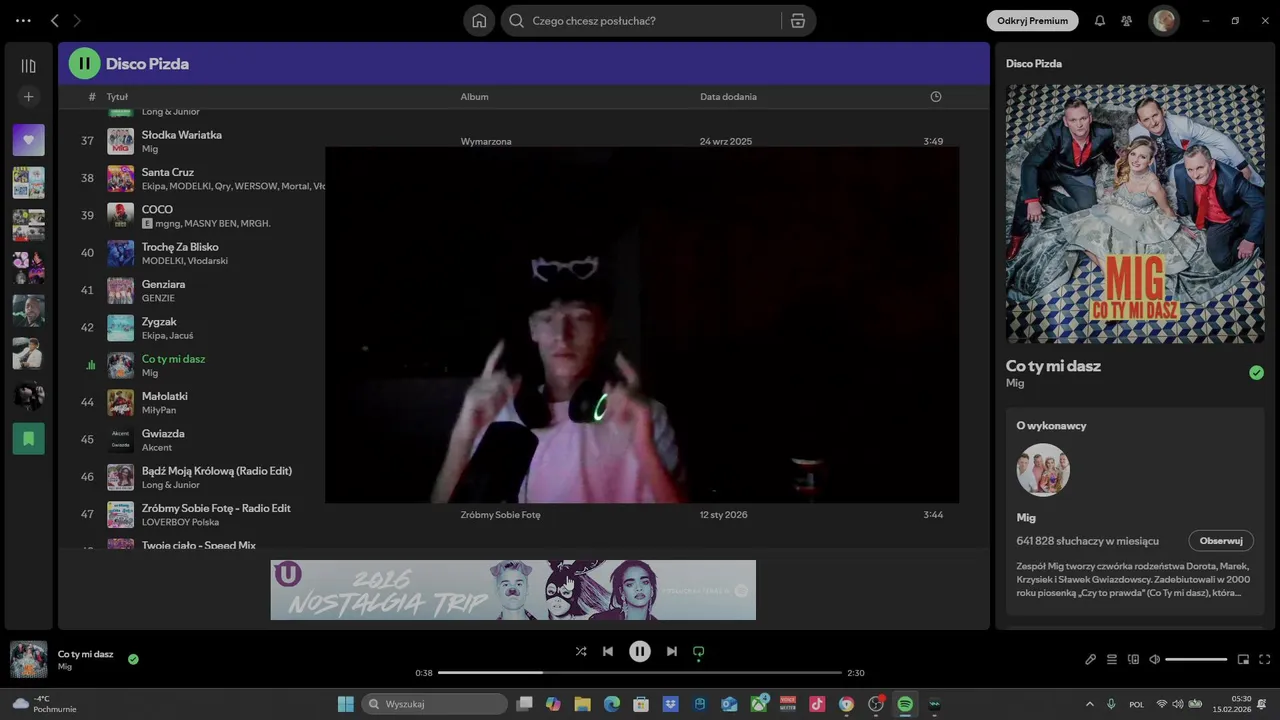Sort by the duration clock icon
The width and height of the screenshot is (1280, 720).
pos(936,97)
